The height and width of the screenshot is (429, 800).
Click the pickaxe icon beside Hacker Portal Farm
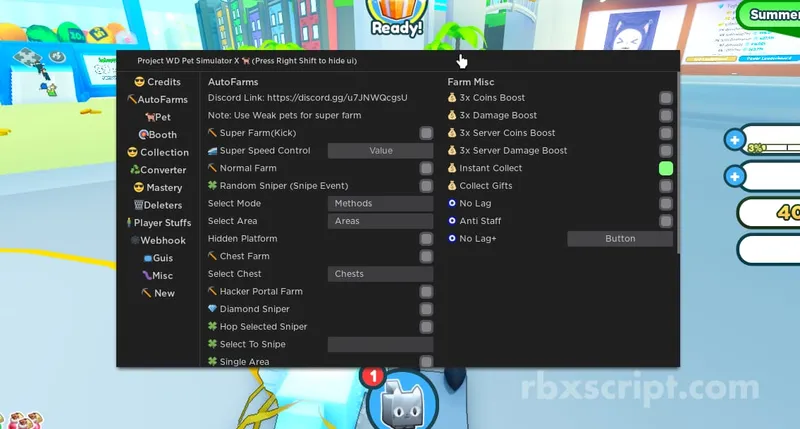point(212,291)
